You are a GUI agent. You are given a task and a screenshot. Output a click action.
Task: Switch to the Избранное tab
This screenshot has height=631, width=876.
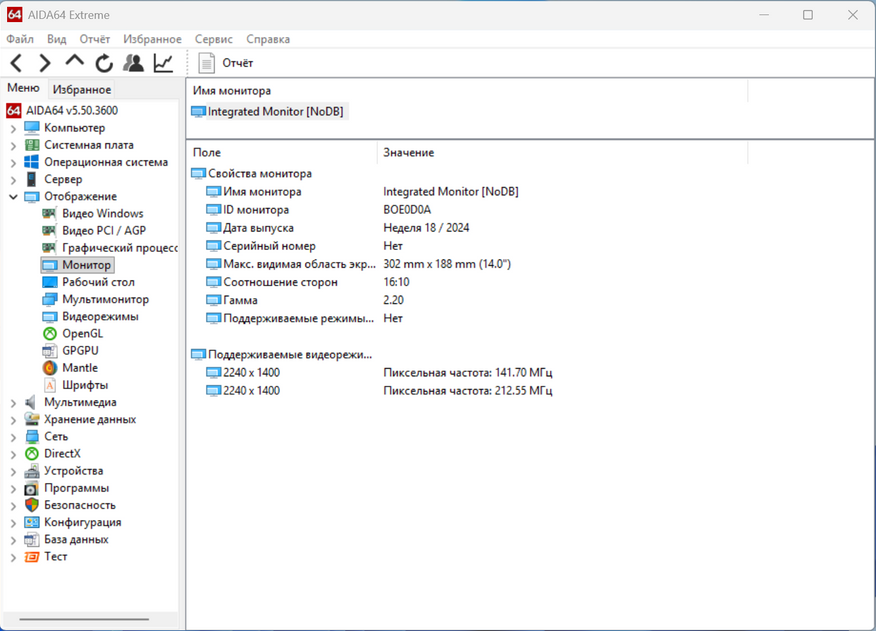pos(82,89)
